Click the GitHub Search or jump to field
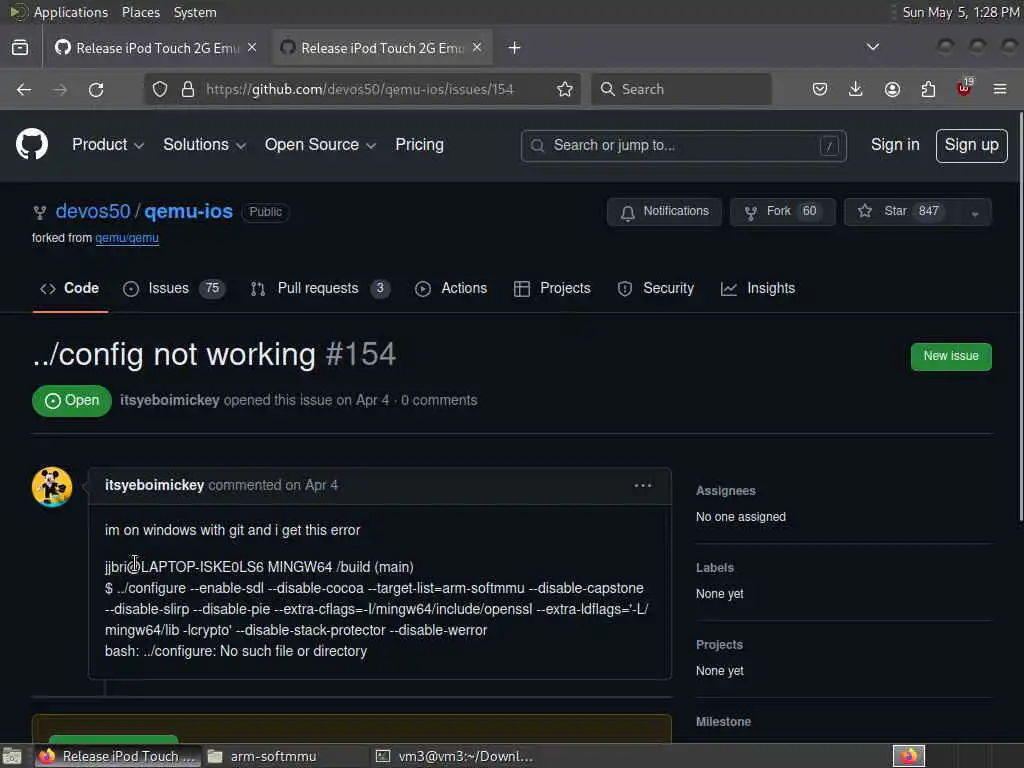 (x=684, y=146)
